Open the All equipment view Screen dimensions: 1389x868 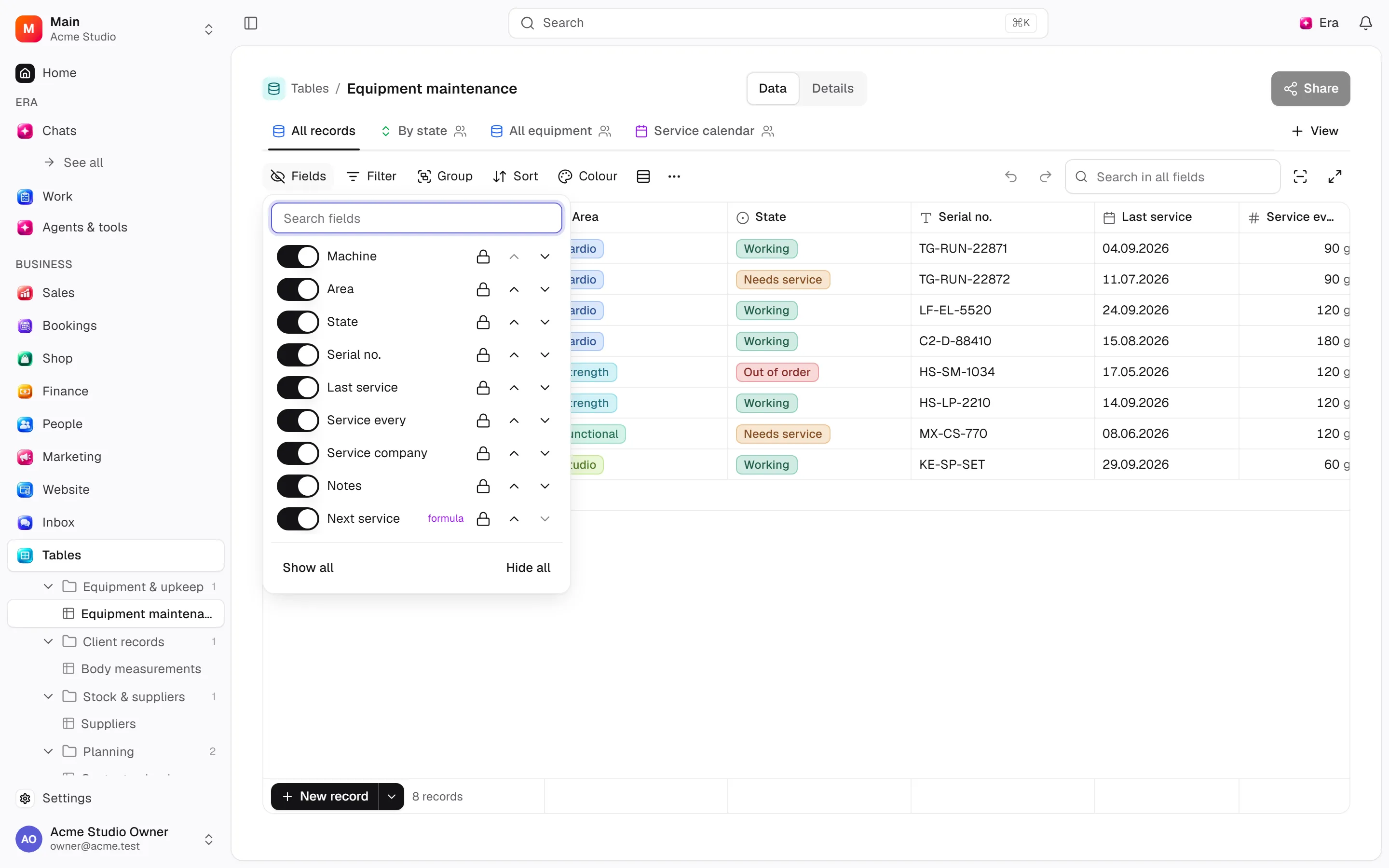tap(550, 131)
